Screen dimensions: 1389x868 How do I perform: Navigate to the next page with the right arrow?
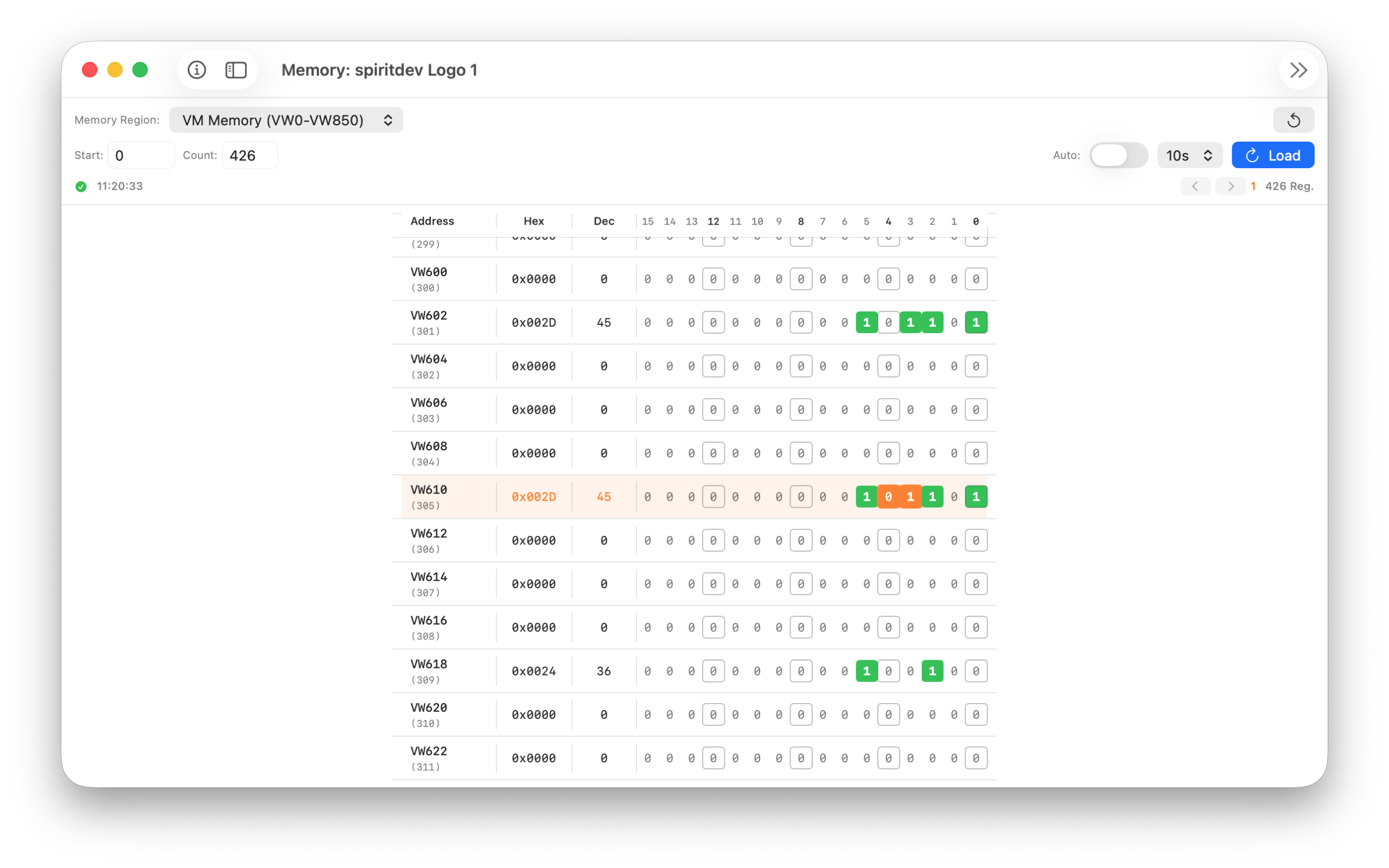coord(1231,186)
